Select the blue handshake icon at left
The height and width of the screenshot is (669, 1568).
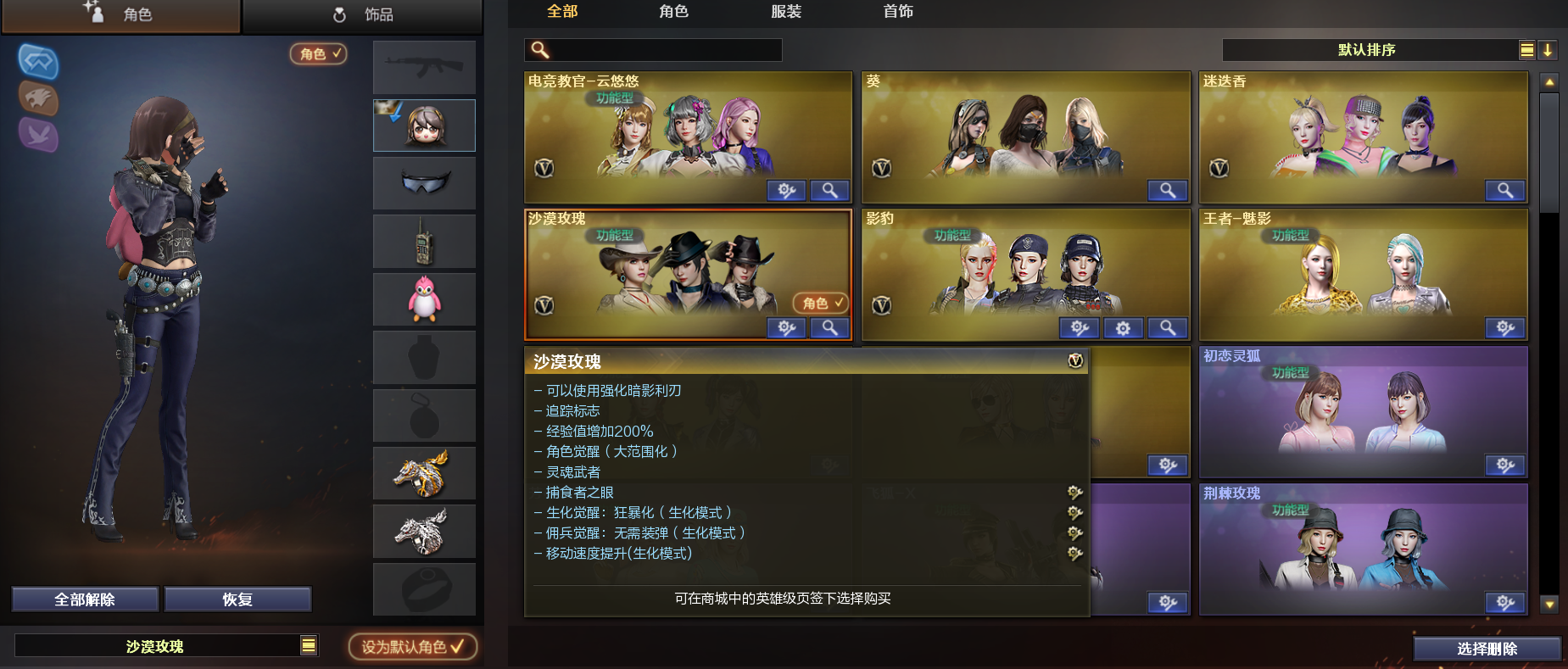tap(38, 61)
